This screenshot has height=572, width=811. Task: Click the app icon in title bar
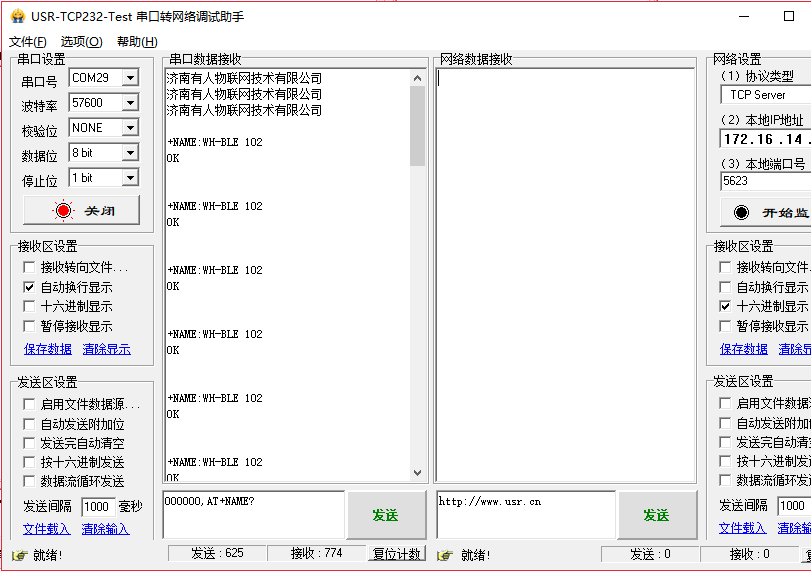pyautogui.click(x=17, y=16)
